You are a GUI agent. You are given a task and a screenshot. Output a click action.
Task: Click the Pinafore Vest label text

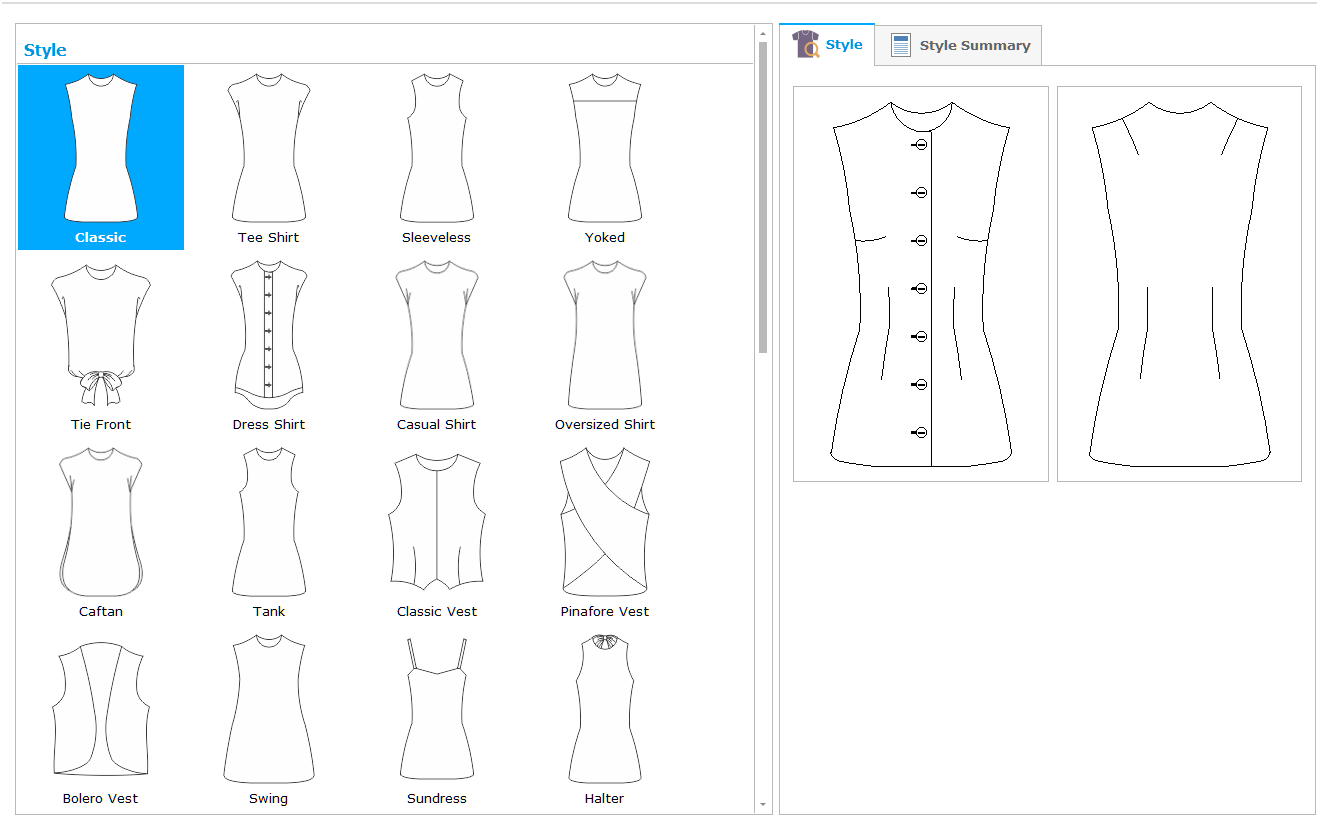pos(605,612)
